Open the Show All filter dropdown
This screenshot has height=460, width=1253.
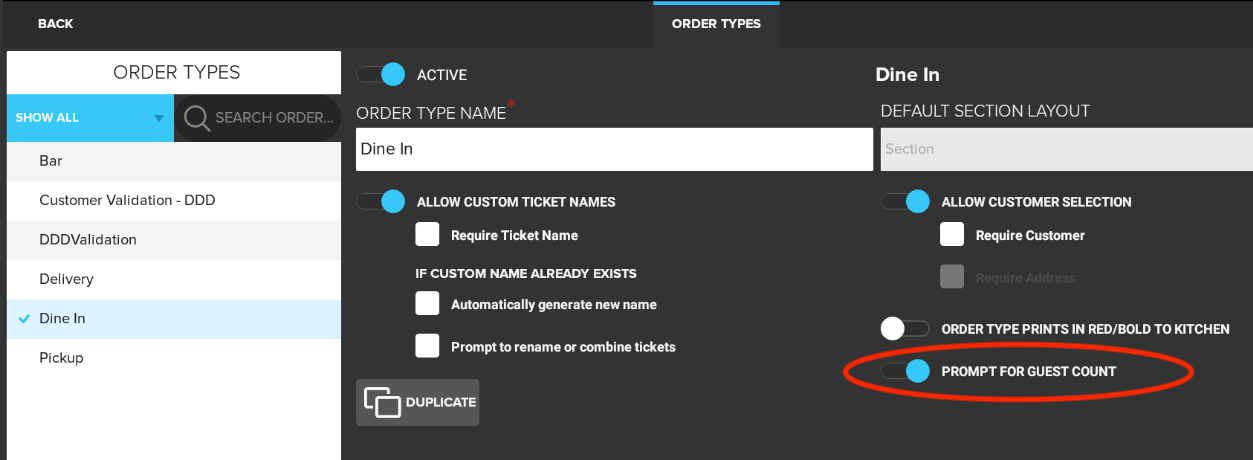89,118
